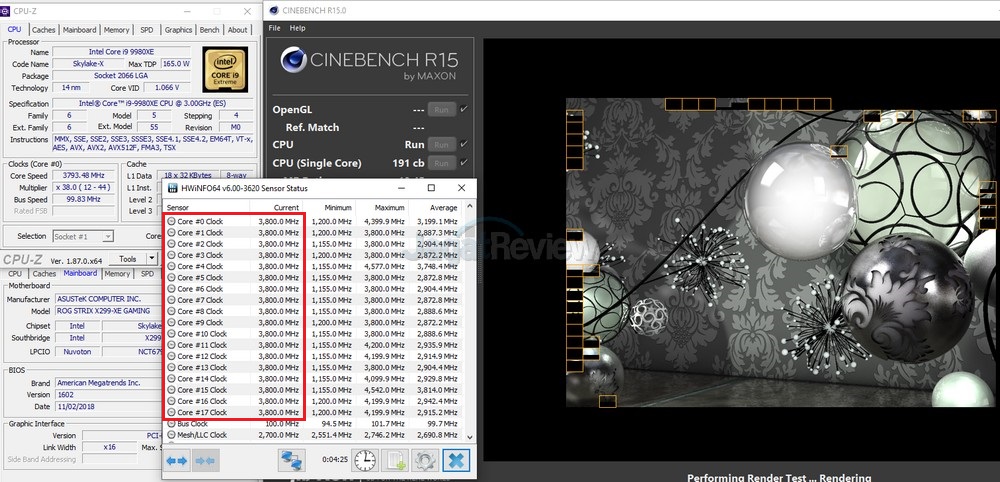Start logging with HWiNFO log file icon
The height and width of the screenshot is (482, 1000).
[395, 460]
